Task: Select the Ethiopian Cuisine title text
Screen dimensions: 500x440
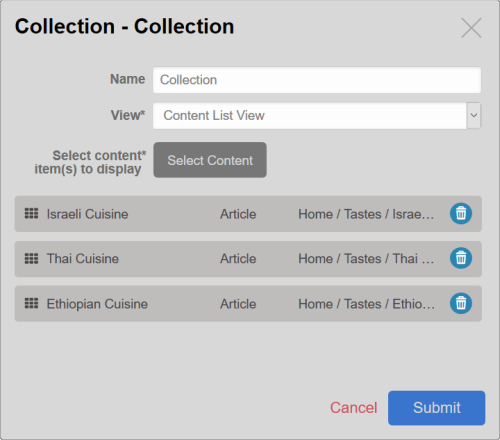Action: (97, 304)
